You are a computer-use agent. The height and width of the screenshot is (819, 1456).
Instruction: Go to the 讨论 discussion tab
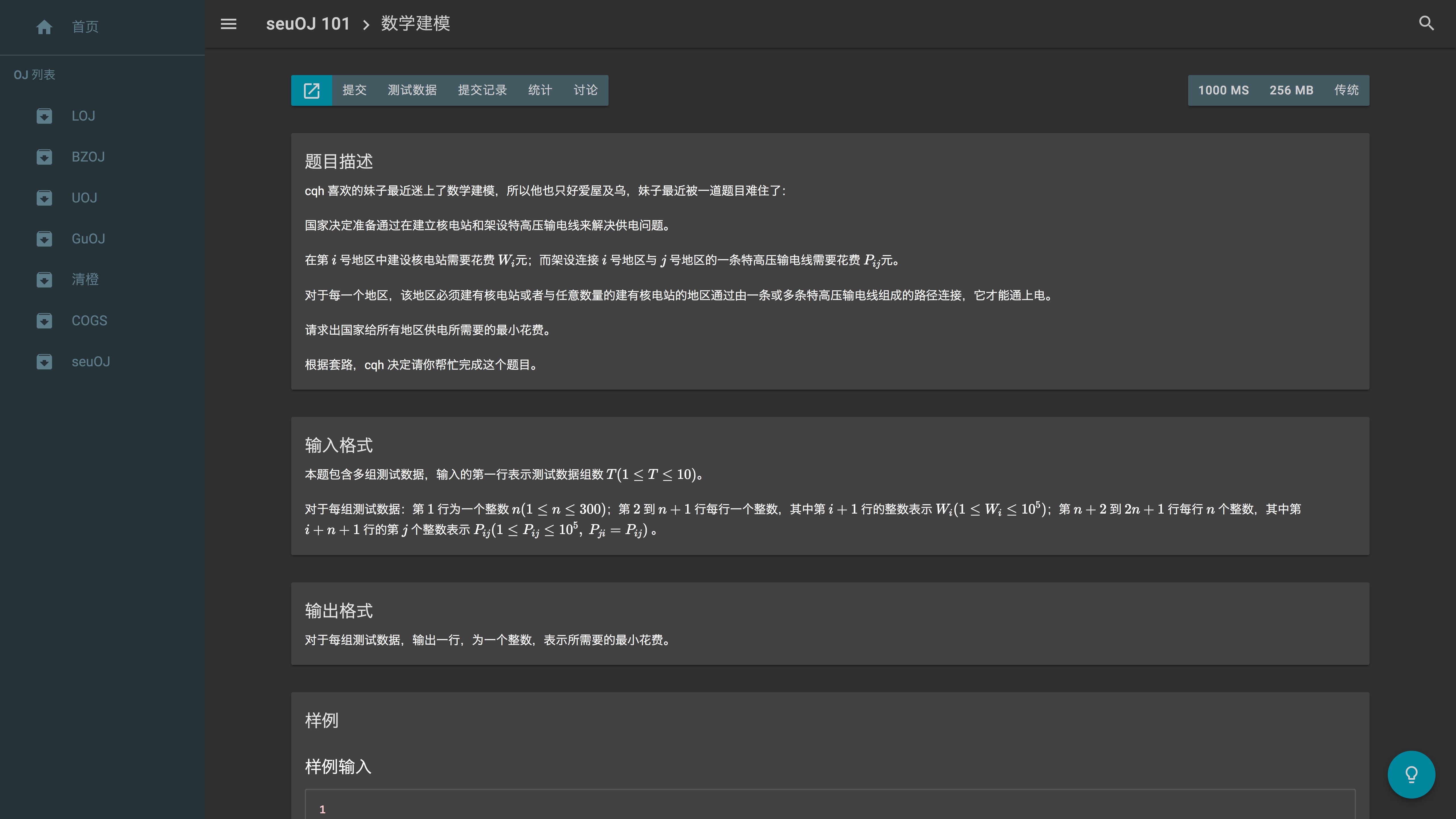[x=586, y=90]
